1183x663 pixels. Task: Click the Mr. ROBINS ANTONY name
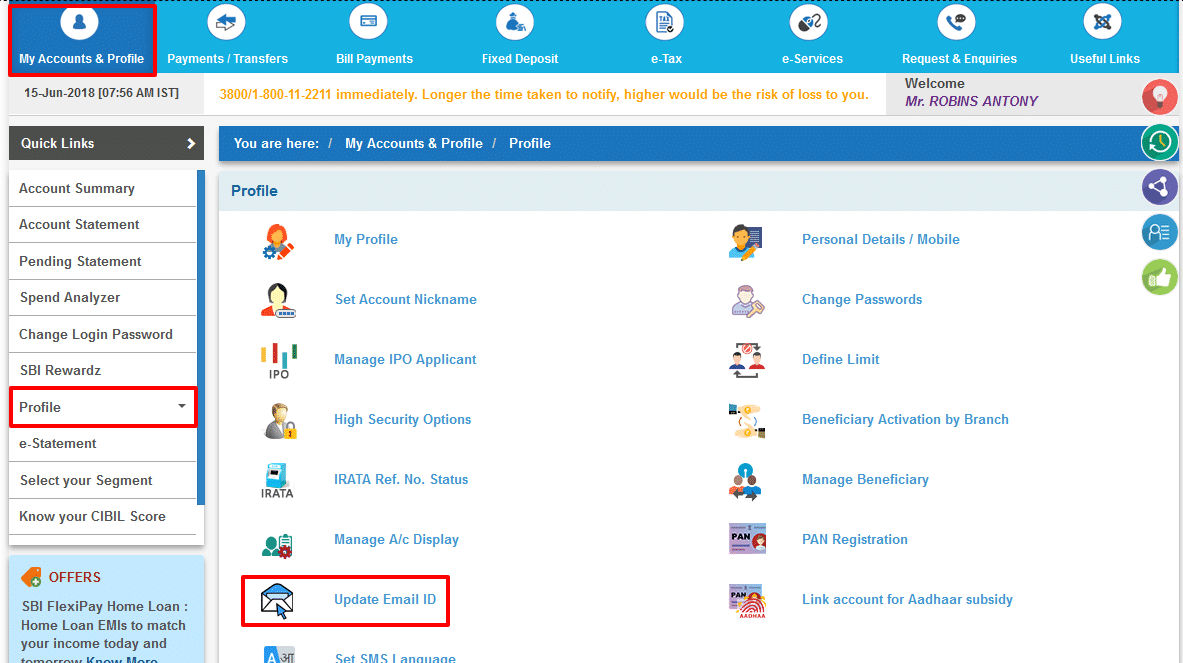coord(972,101)
